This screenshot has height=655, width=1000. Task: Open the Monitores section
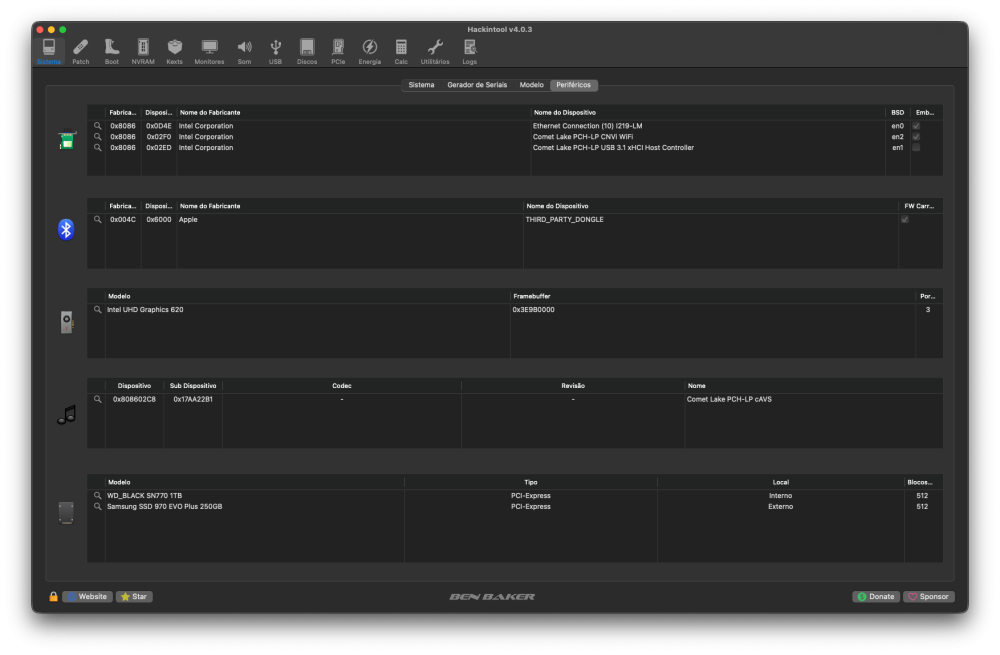click(209, 52)
